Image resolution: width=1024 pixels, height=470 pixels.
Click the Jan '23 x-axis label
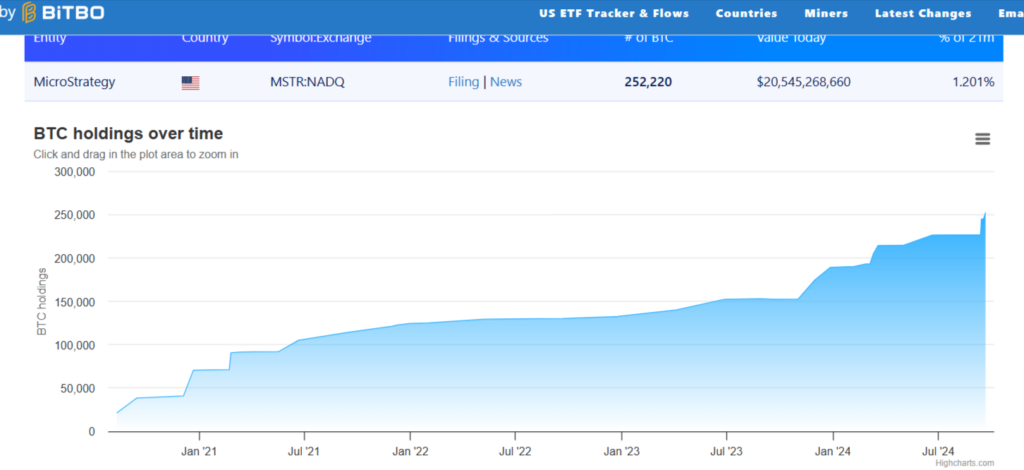[x=621, y=451]
